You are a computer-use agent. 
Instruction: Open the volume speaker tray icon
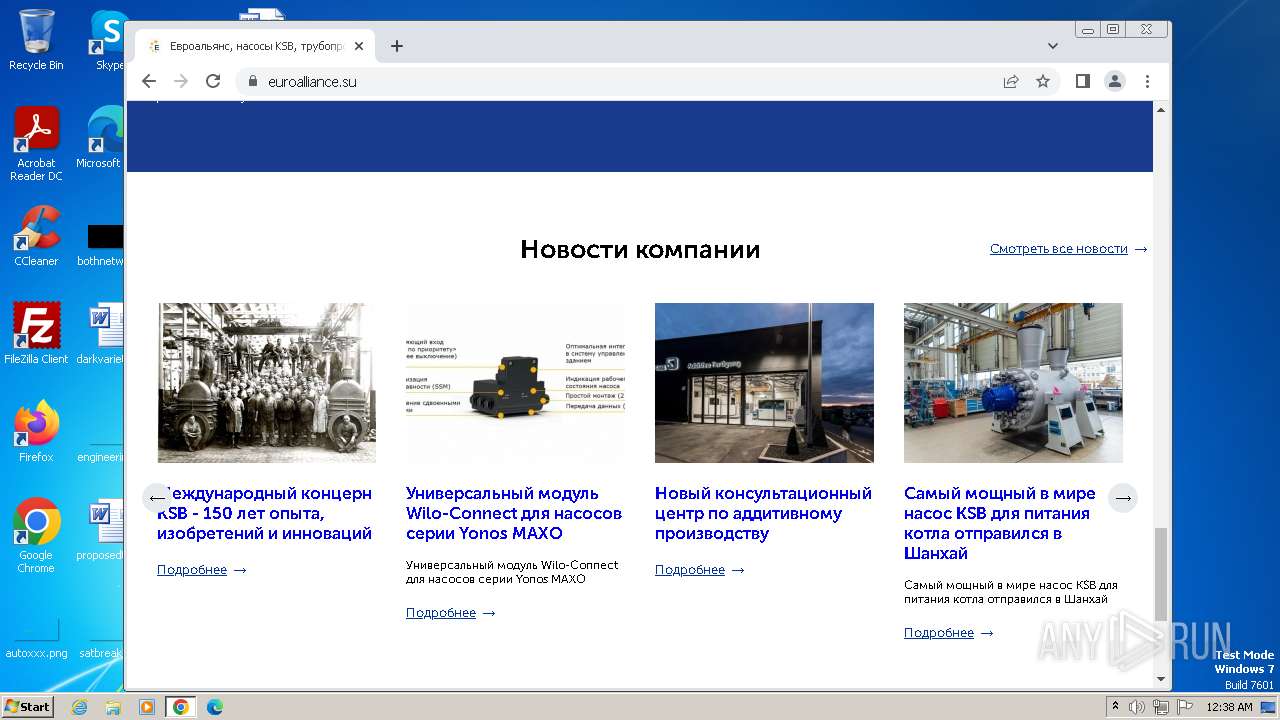1137,707
